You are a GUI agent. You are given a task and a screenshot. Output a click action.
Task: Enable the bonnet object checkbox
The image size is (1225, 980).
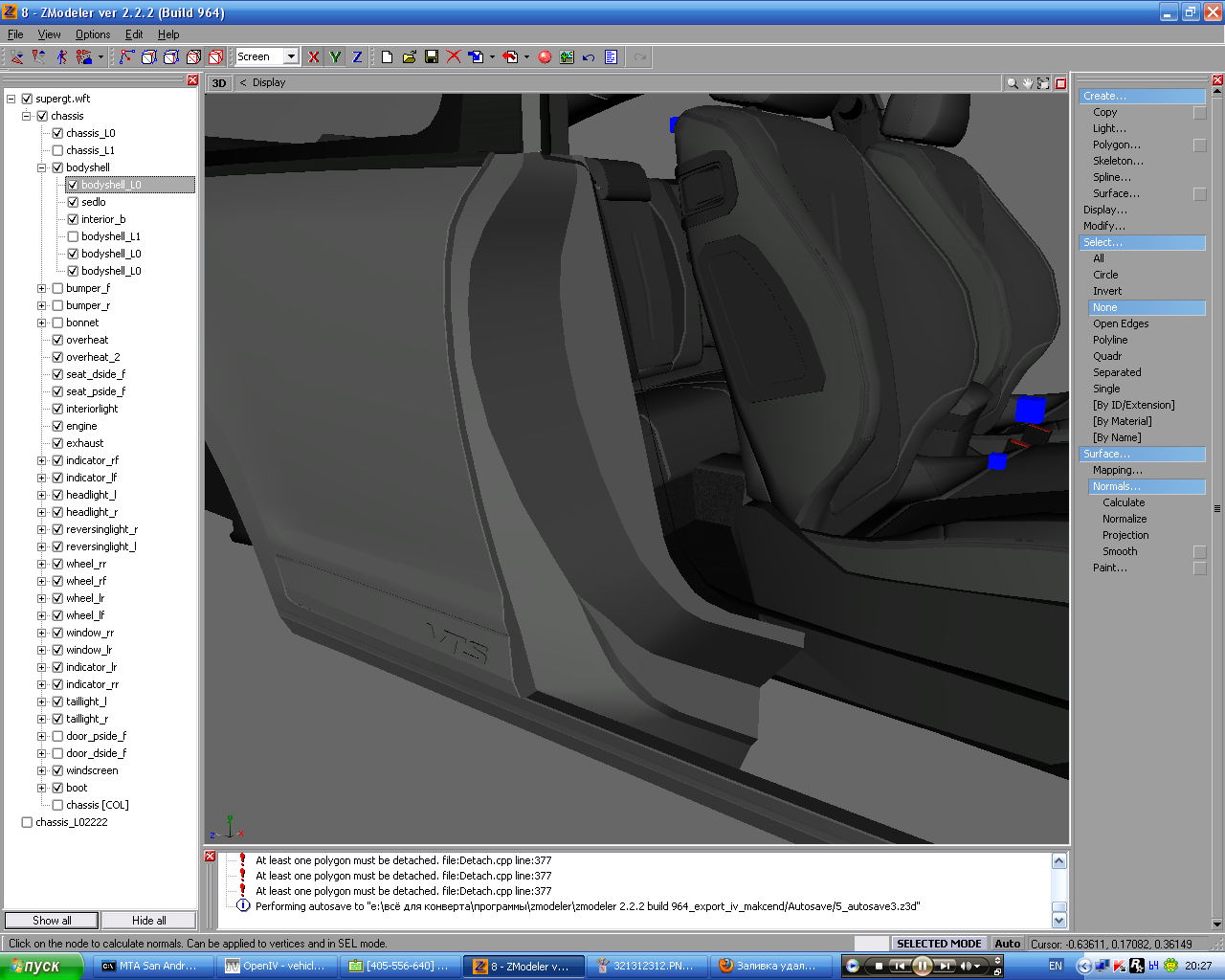tap(57, 323)
